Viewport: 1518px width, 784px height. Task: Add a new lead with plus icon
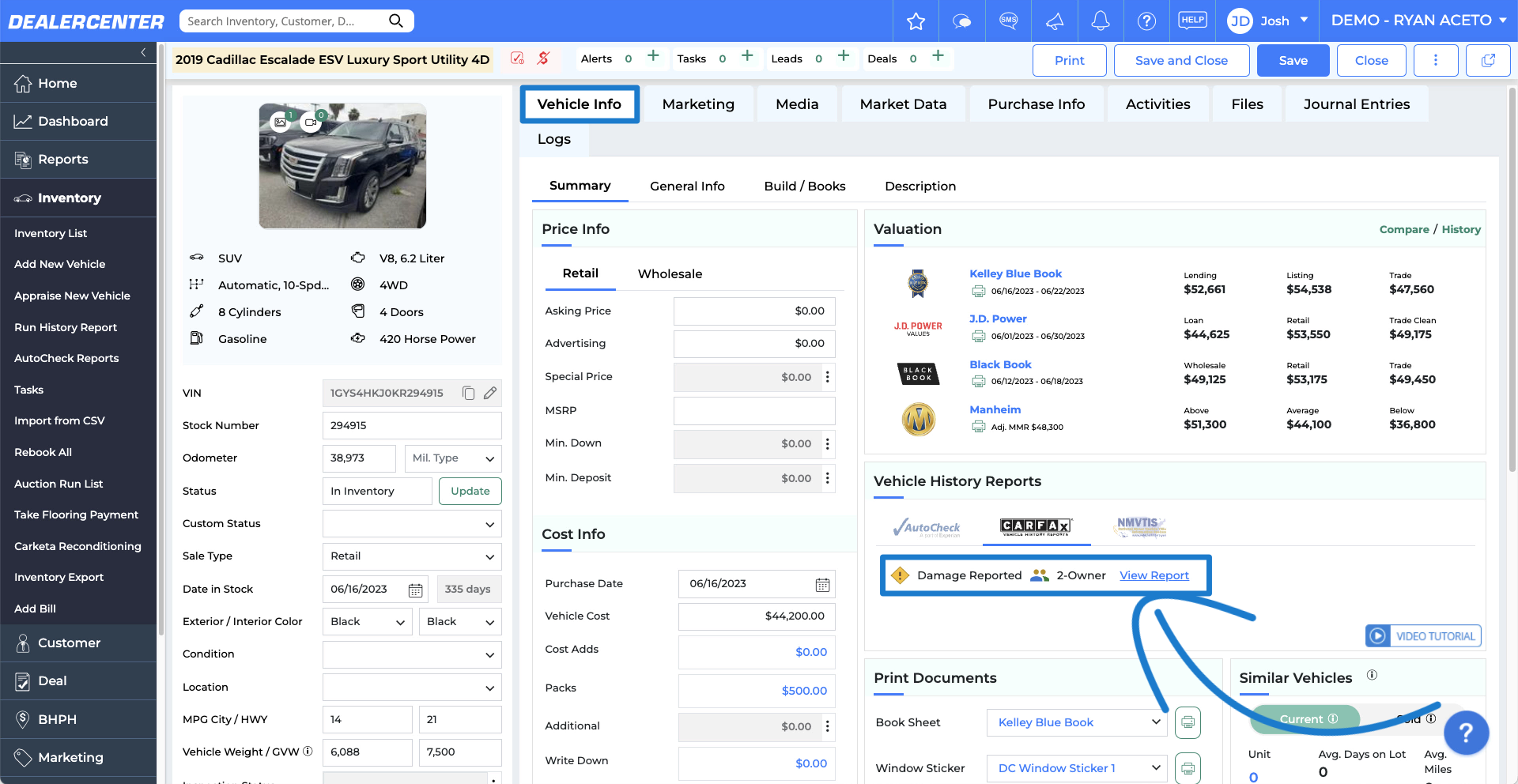point(844,56)
